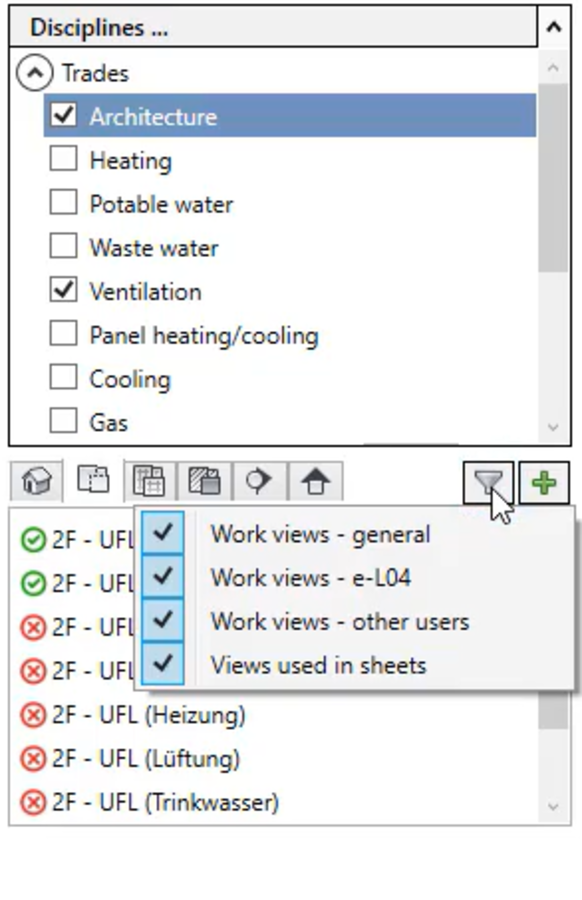
Task: Toggle the funnel filter button
Action: click(x=488, y=482)
